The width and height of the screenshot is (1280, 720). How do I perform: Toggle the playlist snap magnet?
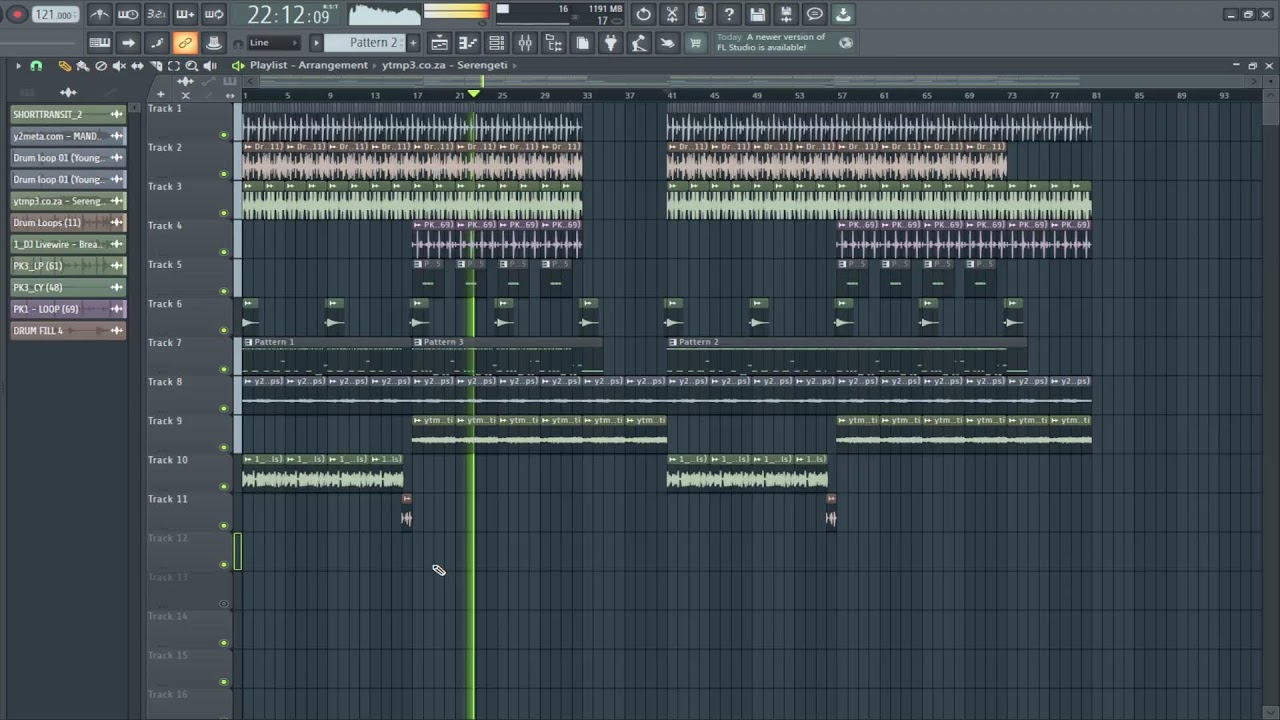click(x=36, y=65)
